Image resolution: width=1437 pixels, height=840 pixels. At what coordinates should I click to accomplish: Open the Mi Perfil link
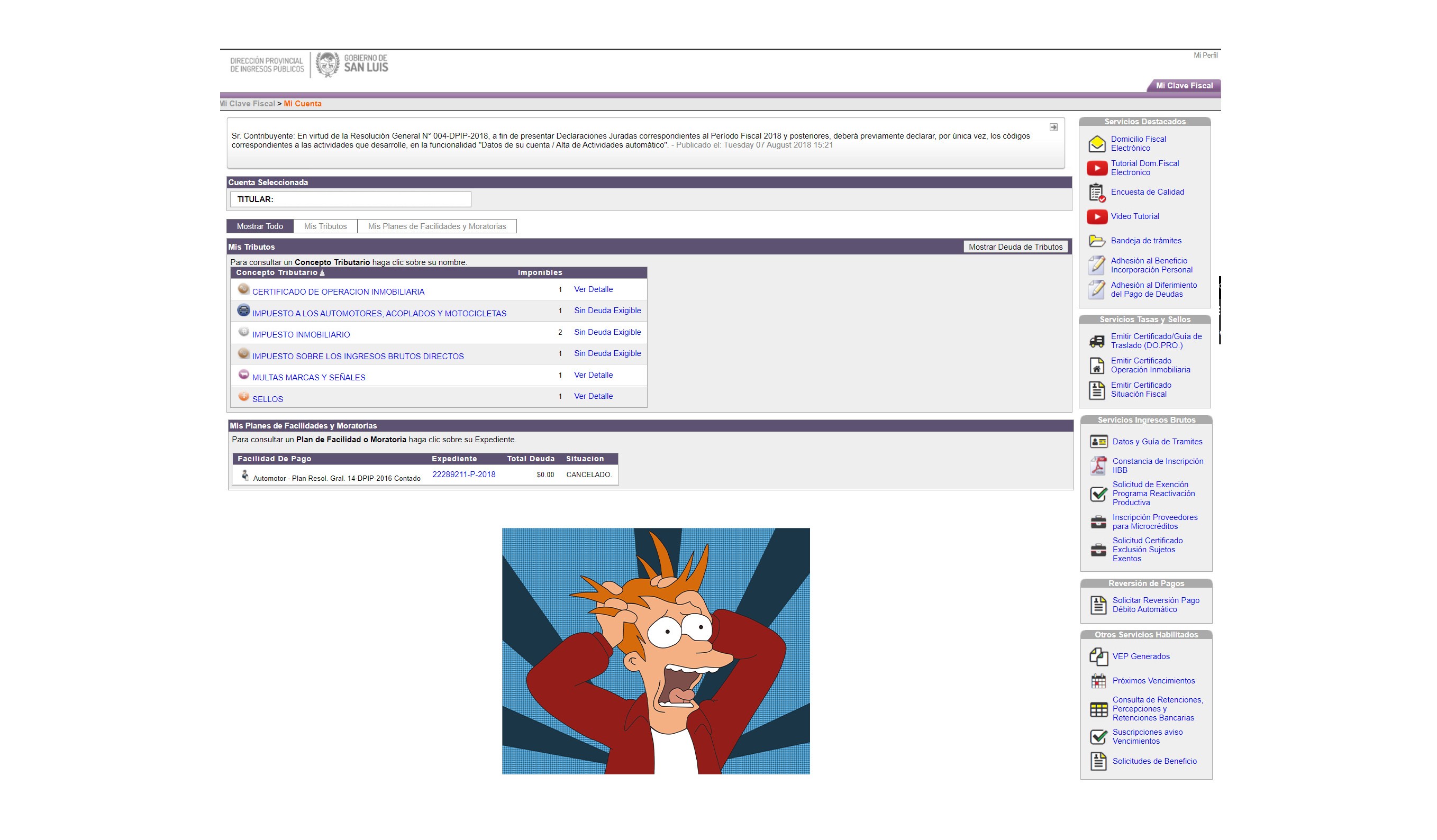pos(1205,56)
